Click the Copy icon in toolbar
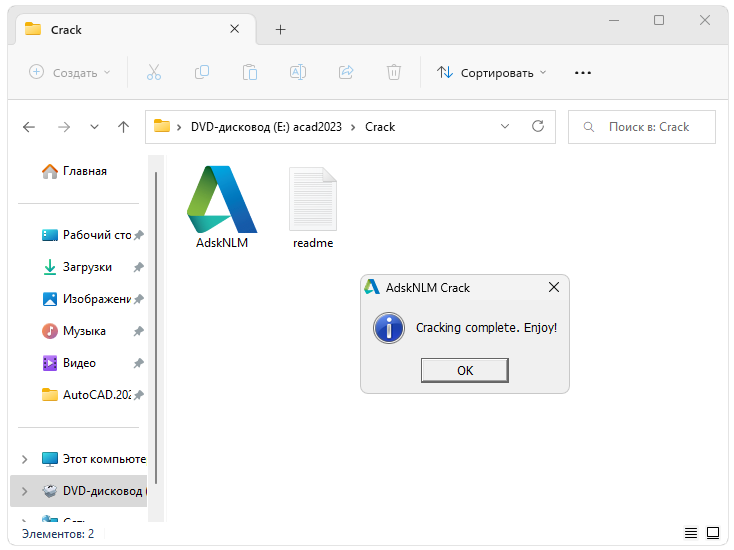This screenshot has height=550, width=734. 202,73
